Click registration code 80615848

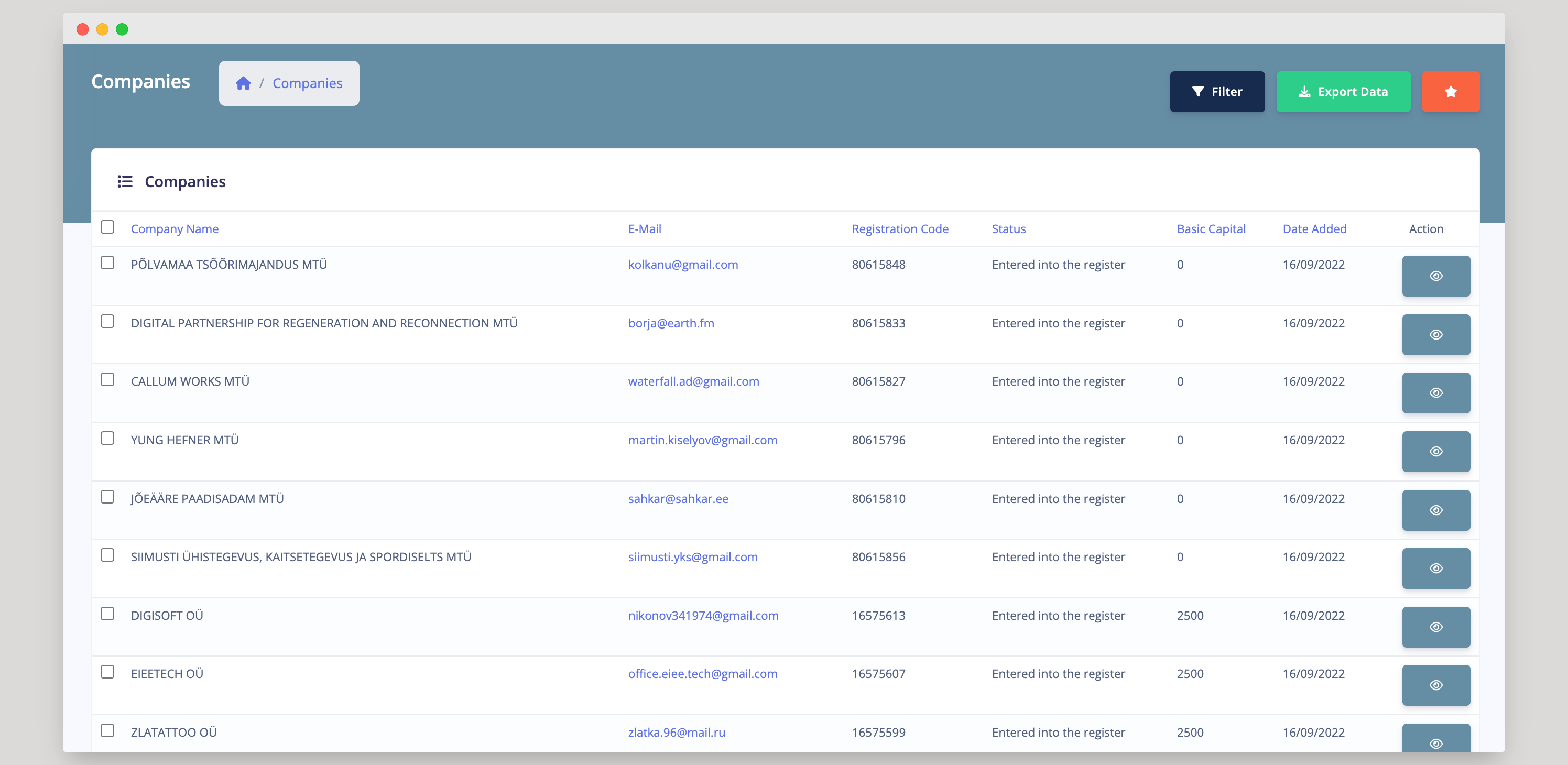coord(878,265)
